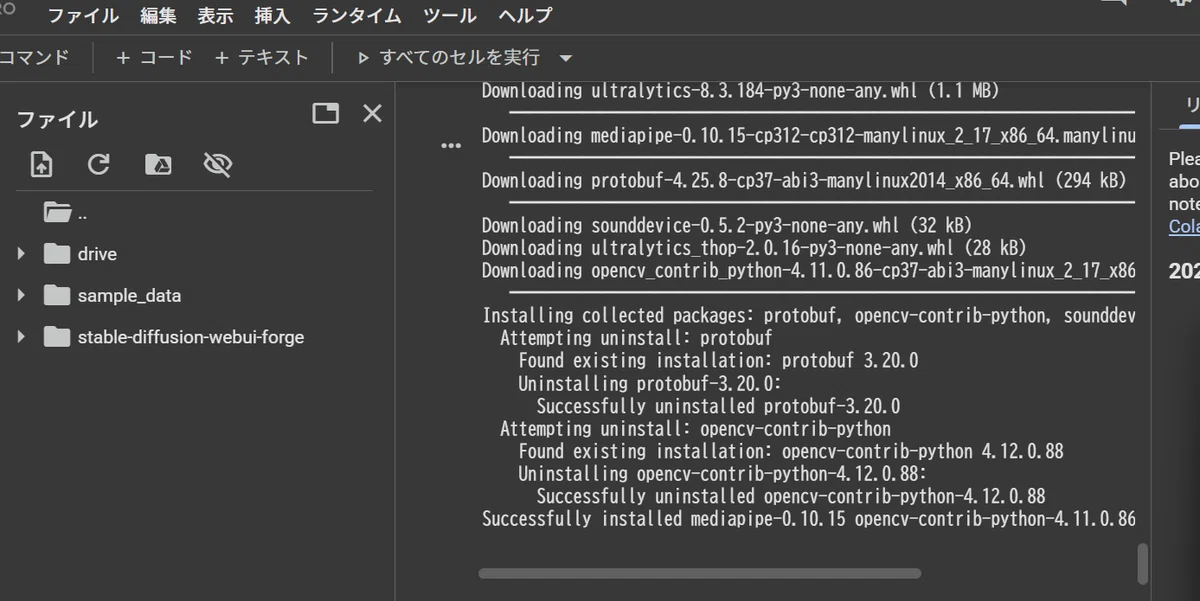Click the 'Downloading ultralytics-8.3.184' output line
This screenshot has height=601, width=1200.
(741, 91)
